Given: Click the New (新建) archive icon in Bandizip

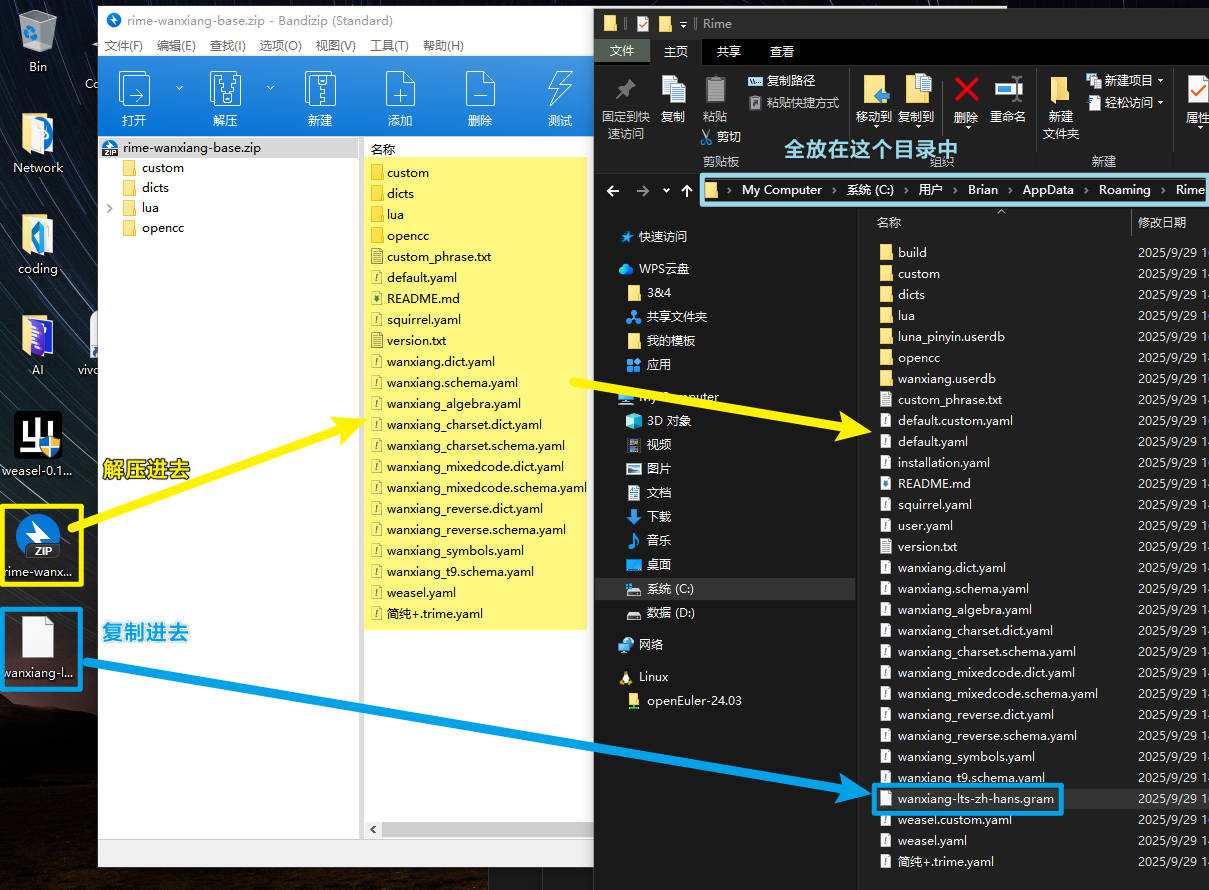Looking at the screenshot, I should (320, 91).
